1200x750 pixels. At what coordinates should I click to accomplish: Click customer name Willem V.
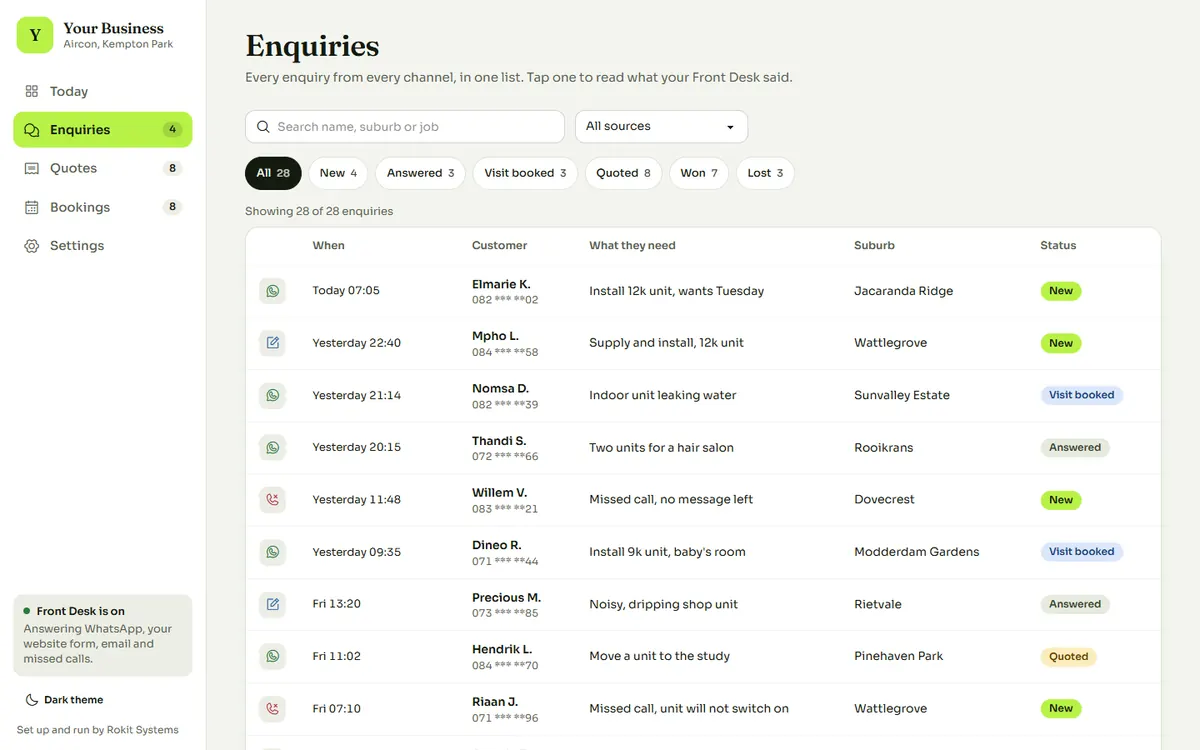(x=499, y=493)
